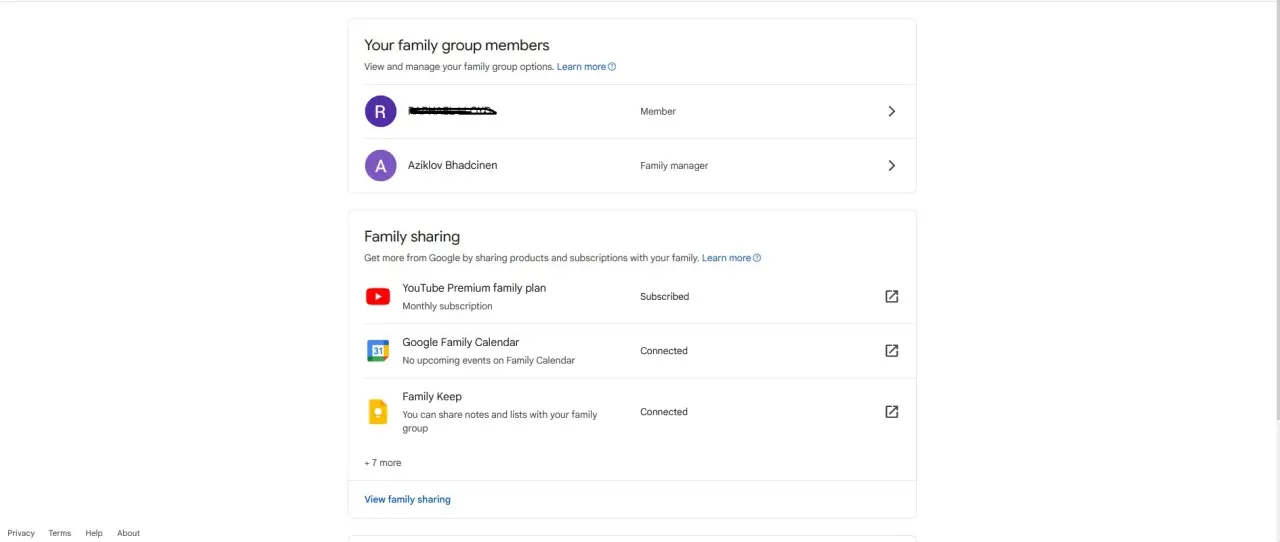The height and width of the screenshot is (542, 1280).
Task: Open Learn more under family group members
Action: pyautogui.click(x=581, y=67)
